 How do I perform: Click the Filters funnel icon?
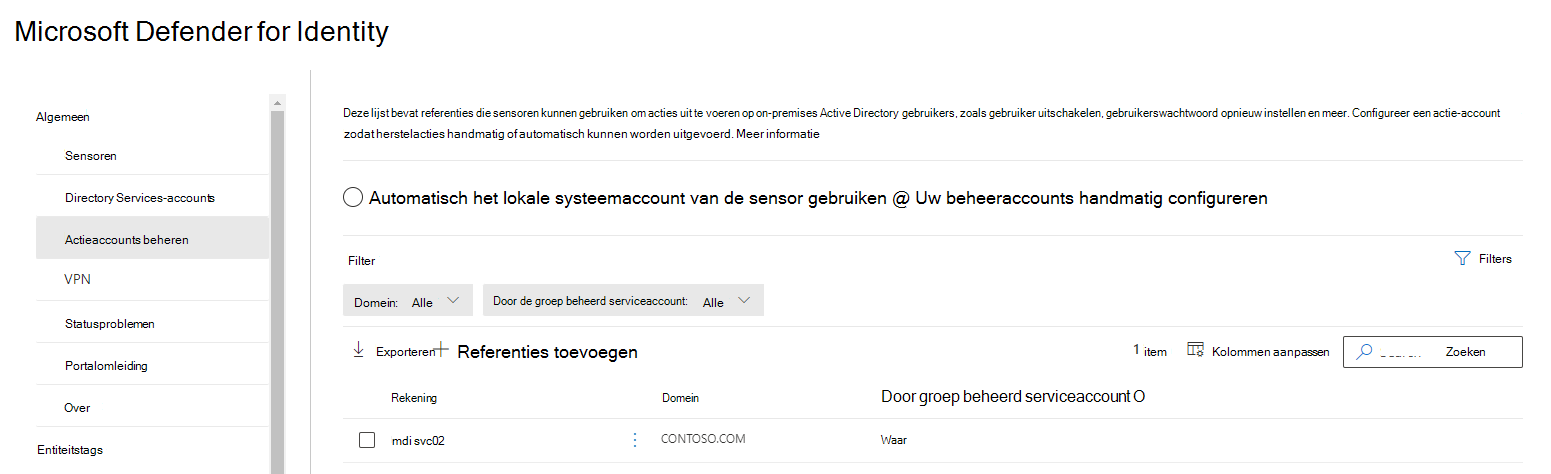(1461, 258)
